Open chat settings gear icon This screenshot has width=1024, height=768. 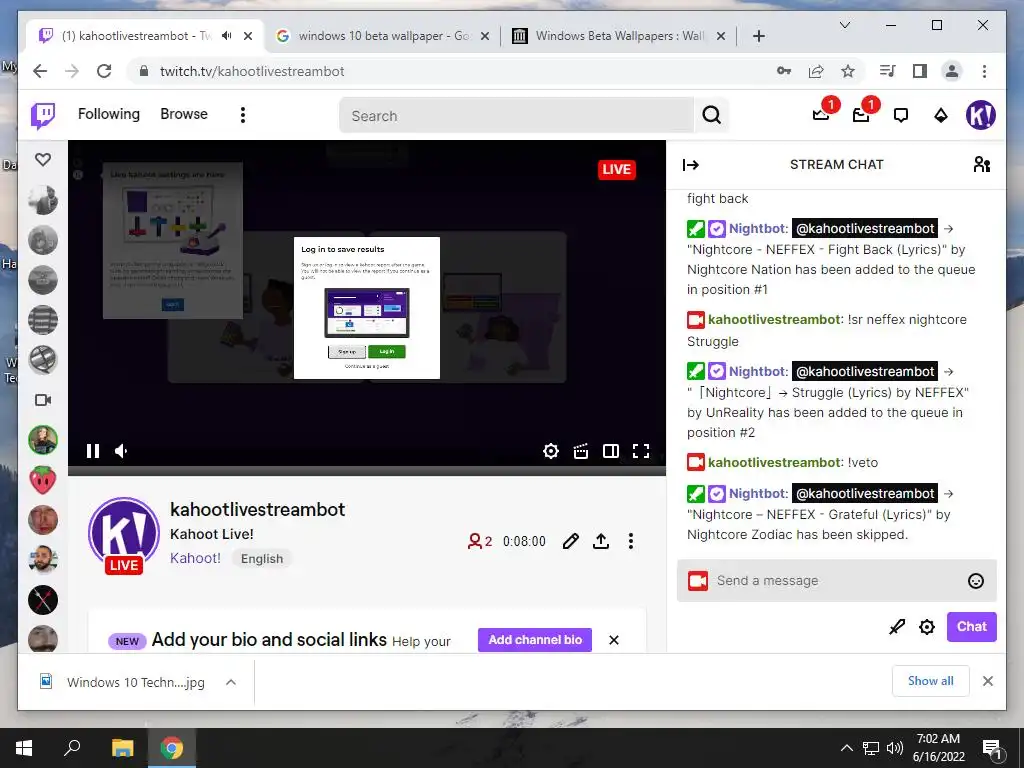(927, 627)
